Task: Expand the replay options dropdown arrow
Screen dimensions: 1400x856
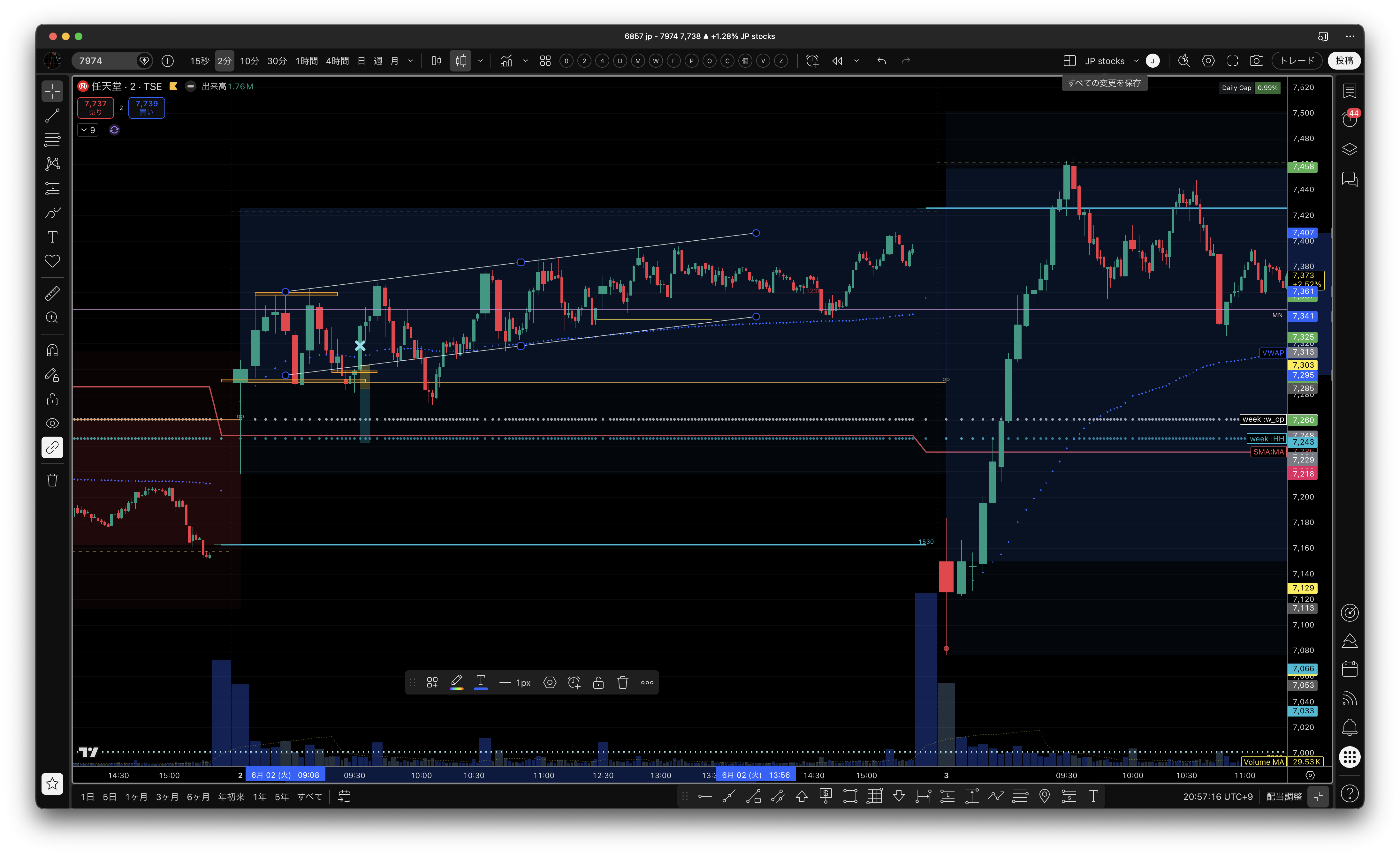Action: [x=856, y=61]
